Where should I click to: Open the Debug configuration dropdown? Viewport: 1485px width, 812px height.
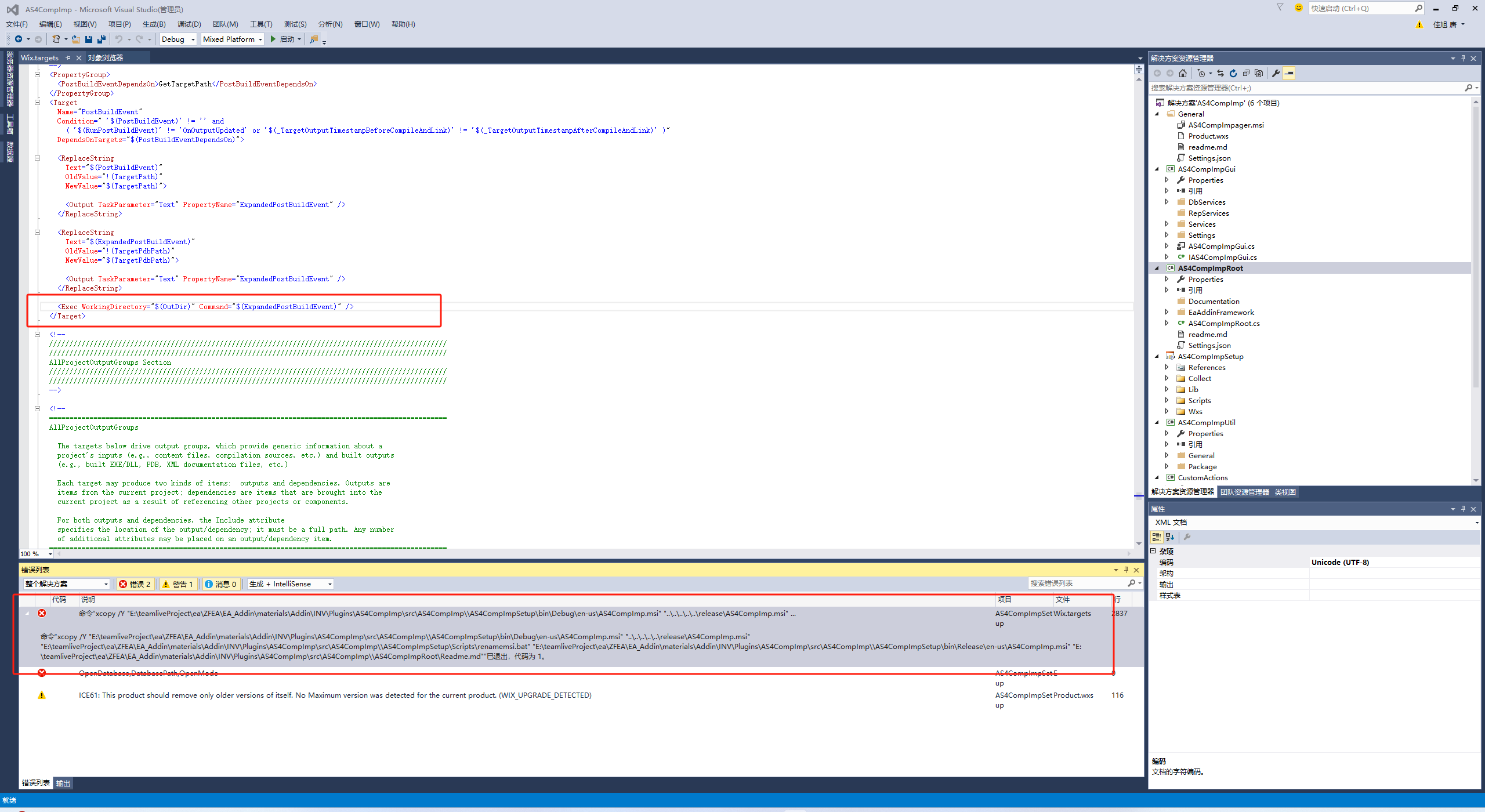click(x=178, y=39)
